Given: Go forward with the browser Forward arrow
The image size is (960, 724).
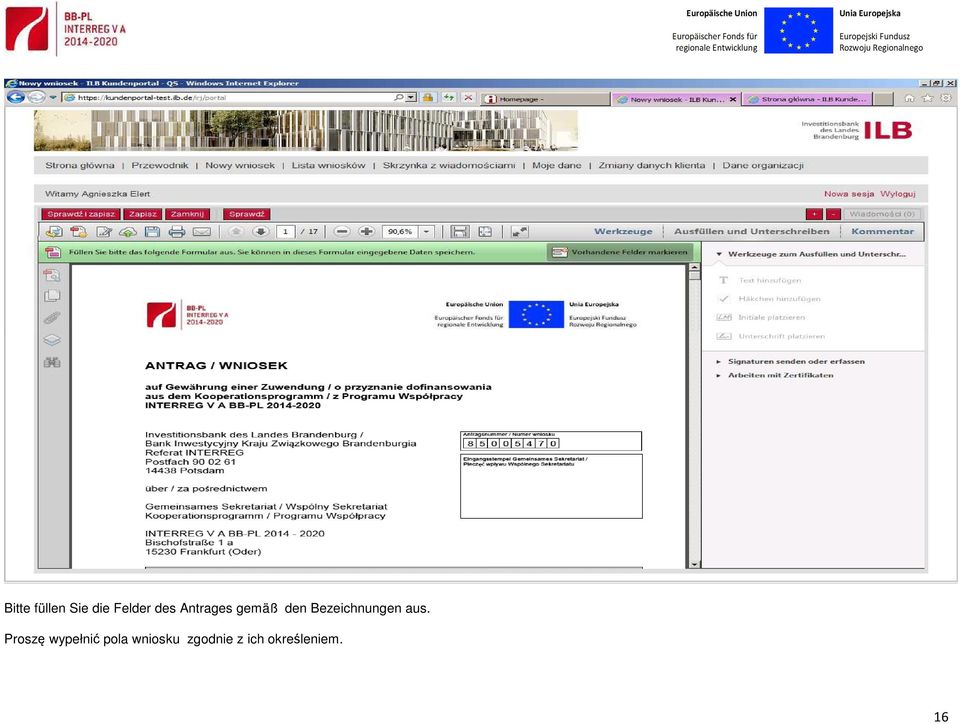Looking at the screenshot, I should [37, 97].
